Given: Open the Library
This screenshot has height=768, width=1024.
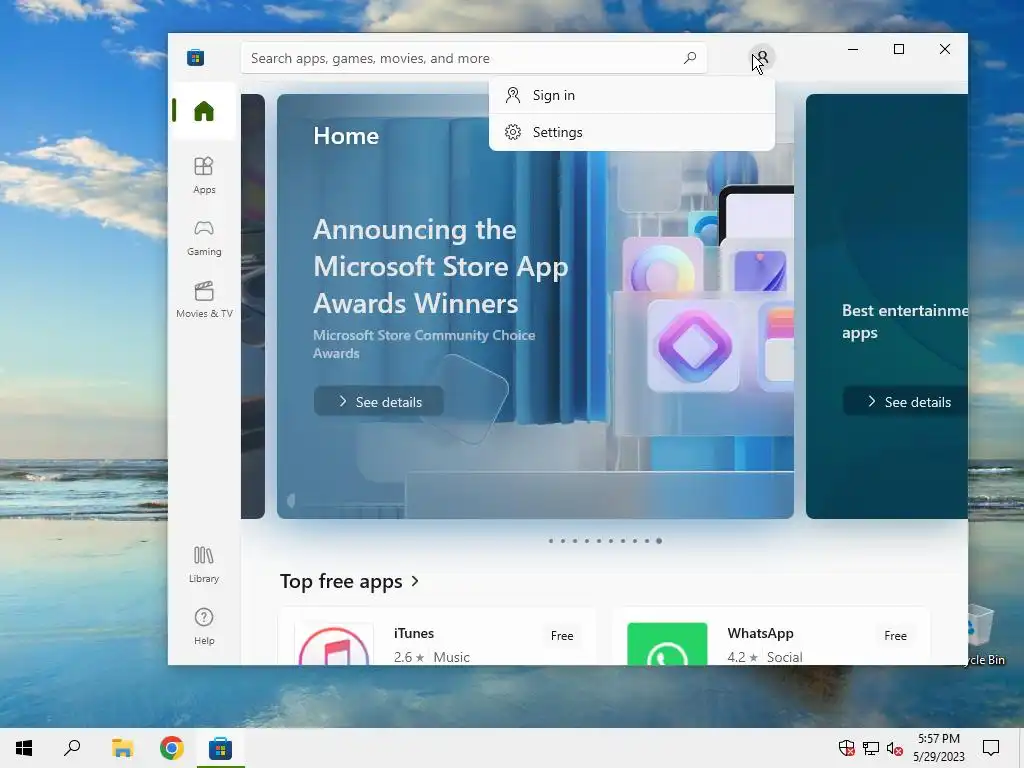Looking at the screenshot, I should [x=204, y=564].
